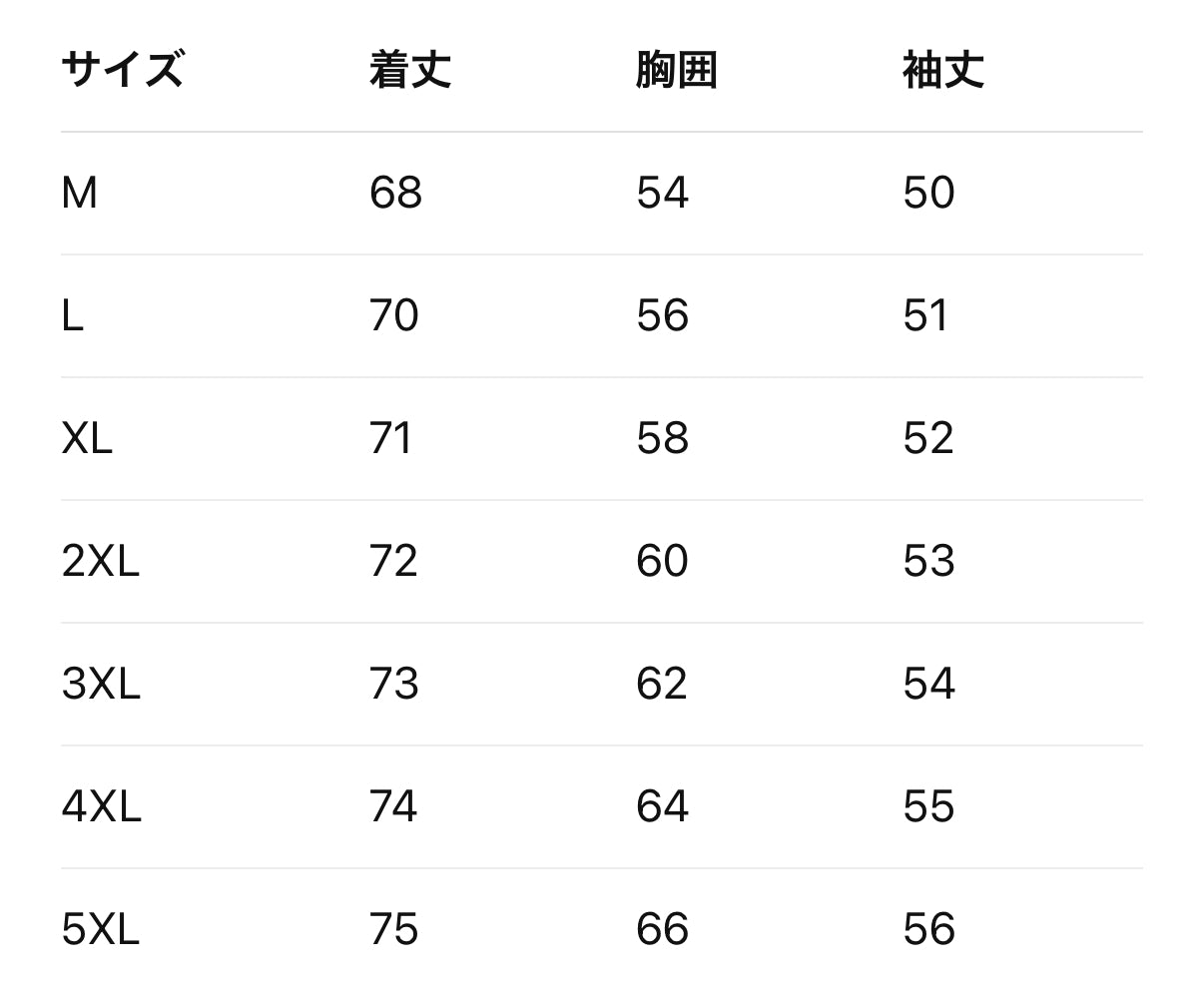Select the 5XL size row label
This screenshot has width=1204, height=987.
tap(100, 929)
